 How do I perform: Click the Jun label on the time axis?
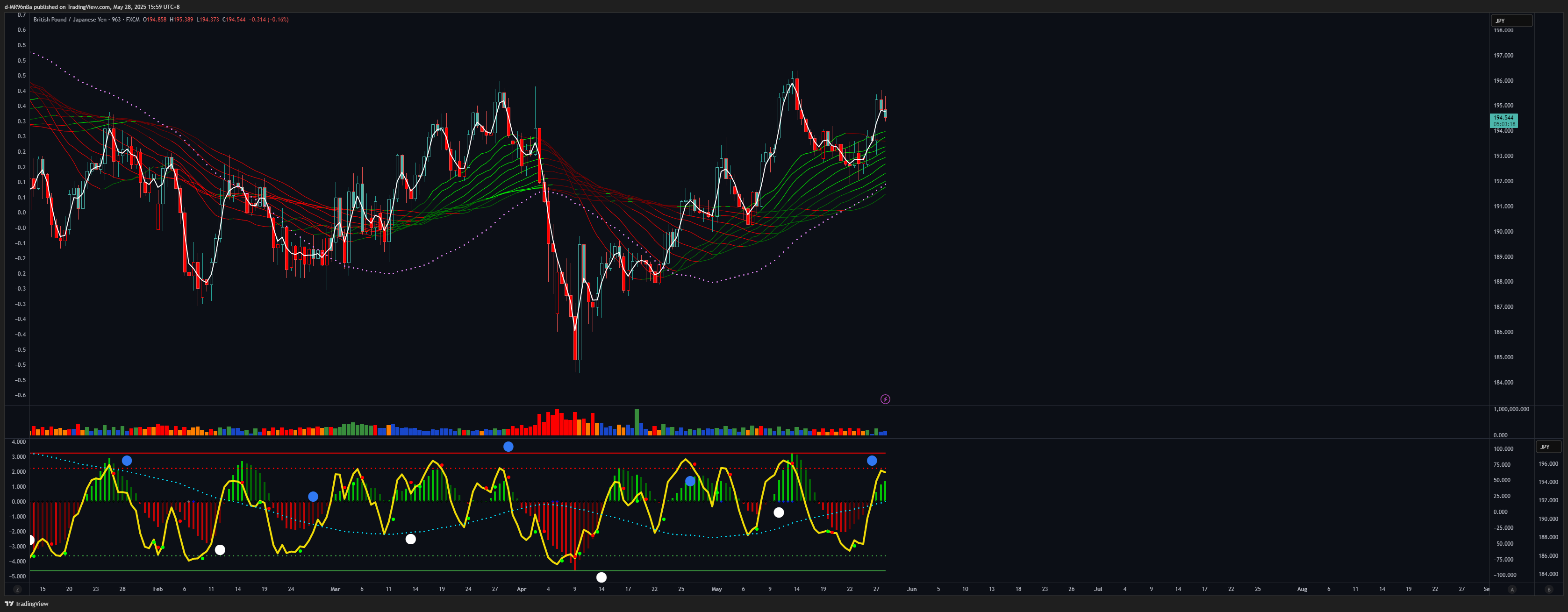tap(911, 589)
